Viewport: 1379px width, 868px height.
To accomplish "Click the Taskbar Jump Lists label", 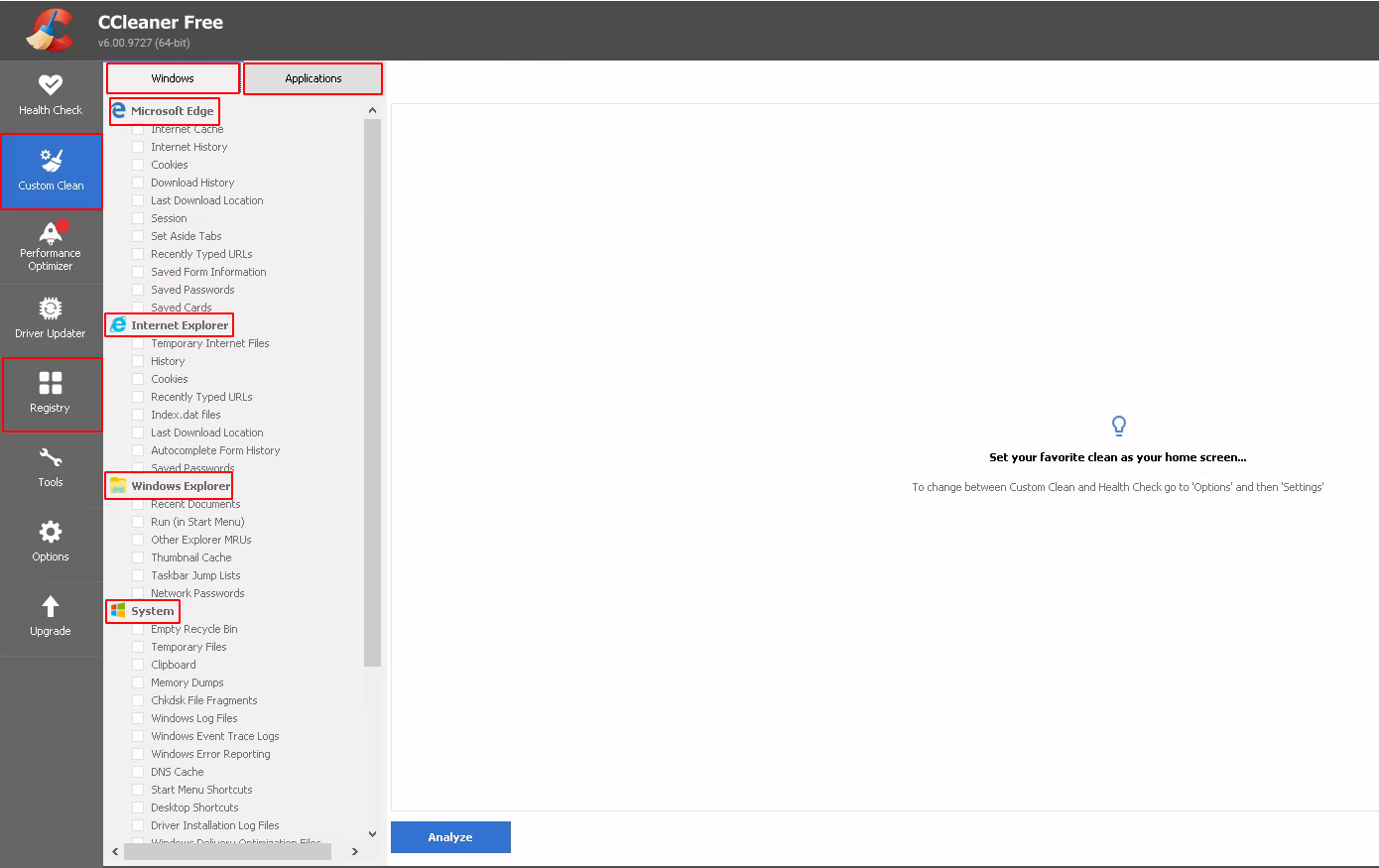I will click(x=195, y=575).
